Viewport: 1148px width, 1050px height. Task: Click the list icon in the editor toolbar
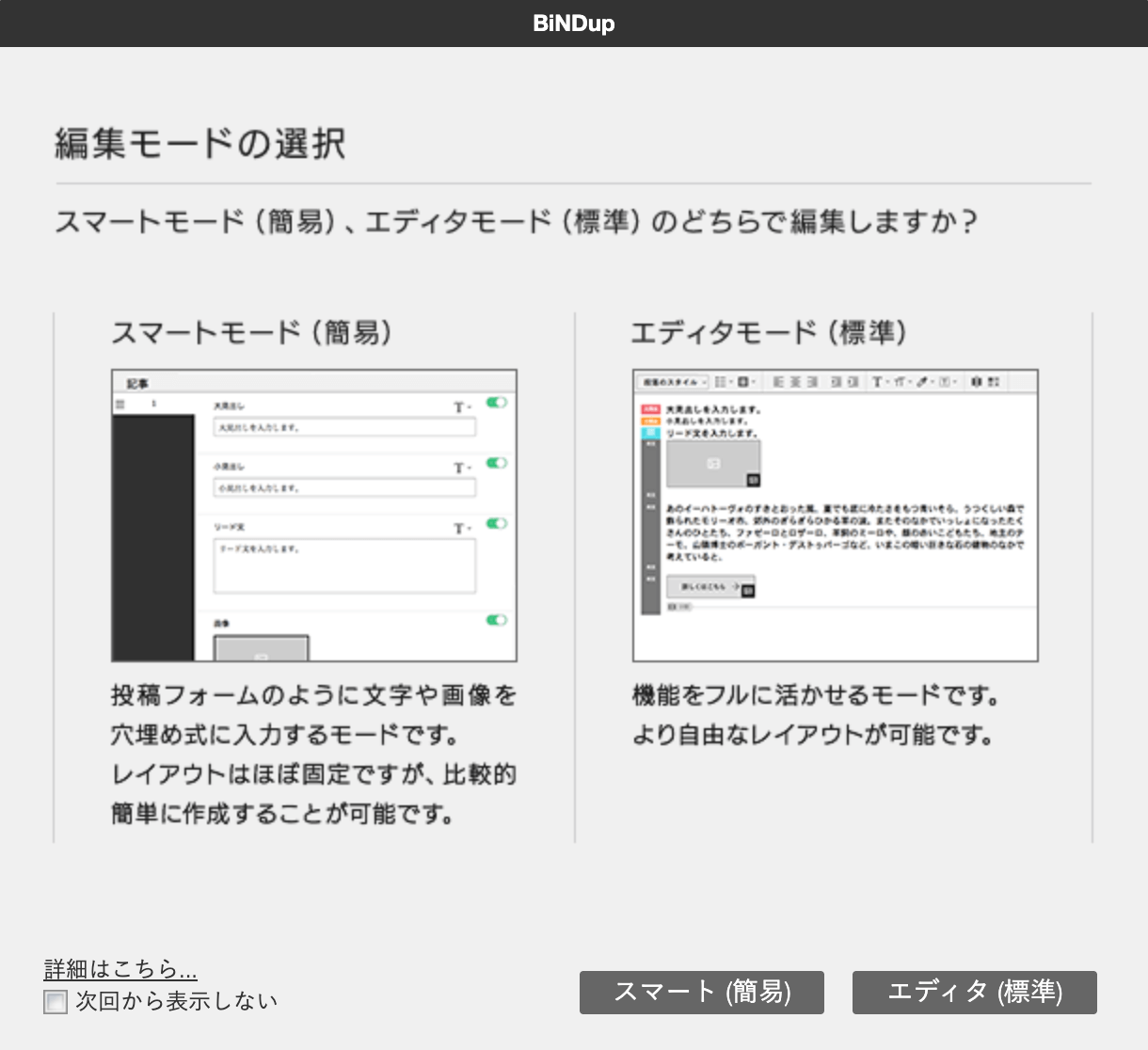719,382
